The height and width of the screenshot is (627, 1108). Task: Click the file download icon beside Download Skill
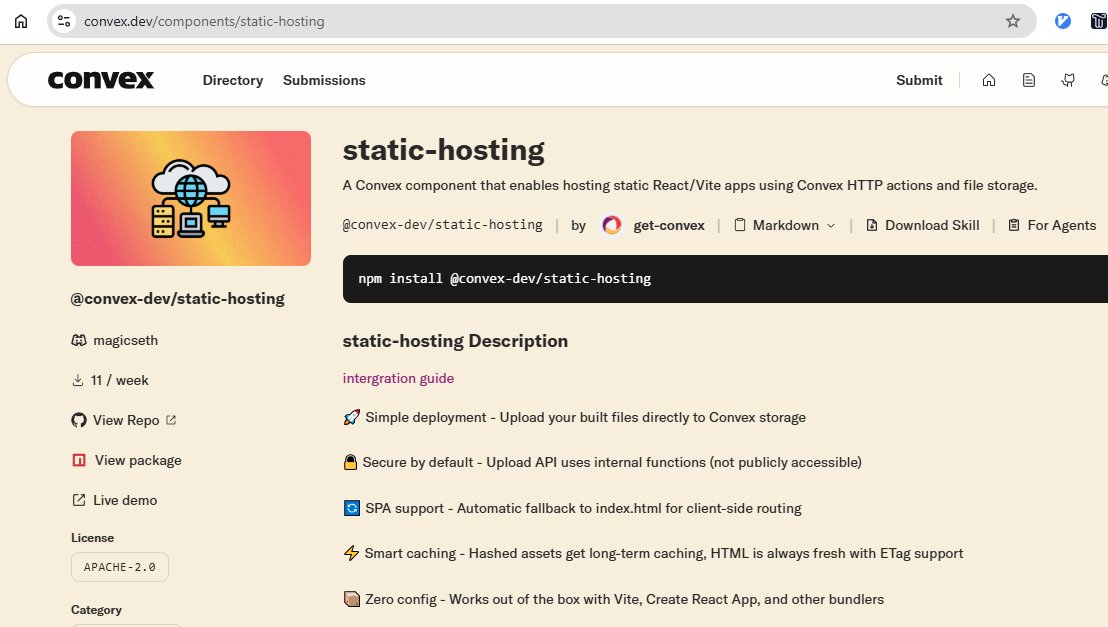872,225
